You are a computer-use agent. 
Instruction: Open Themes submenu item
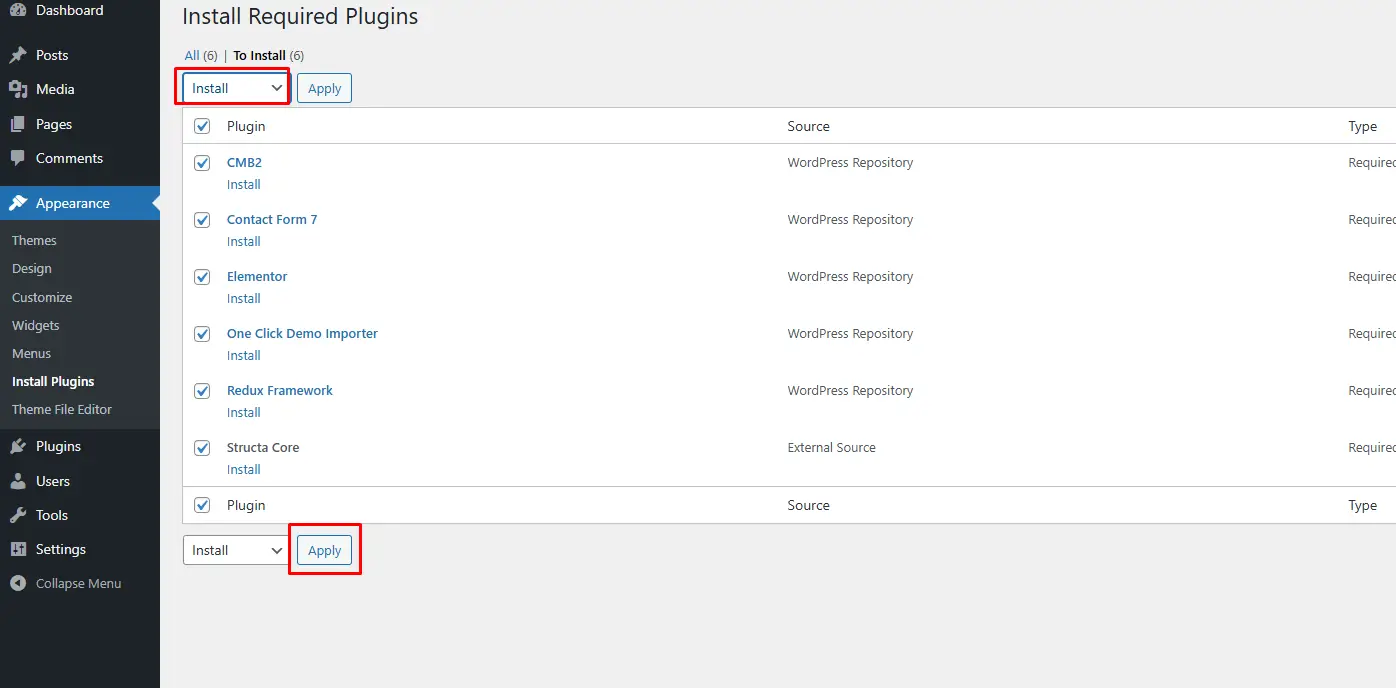pos(34,240)
